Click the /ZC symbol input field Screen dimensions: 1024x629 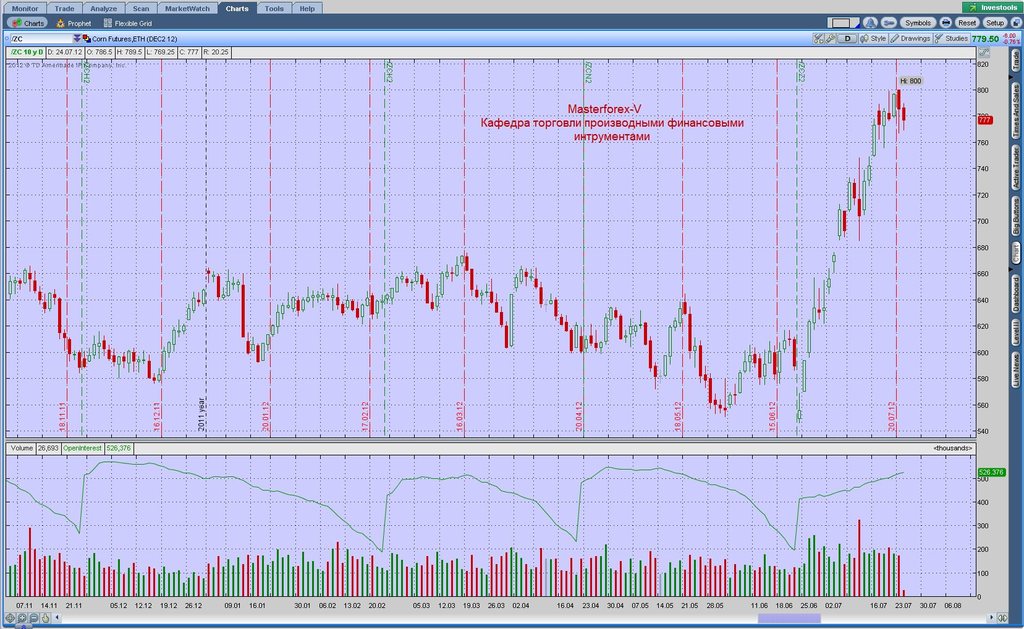[x=40, y=39]
